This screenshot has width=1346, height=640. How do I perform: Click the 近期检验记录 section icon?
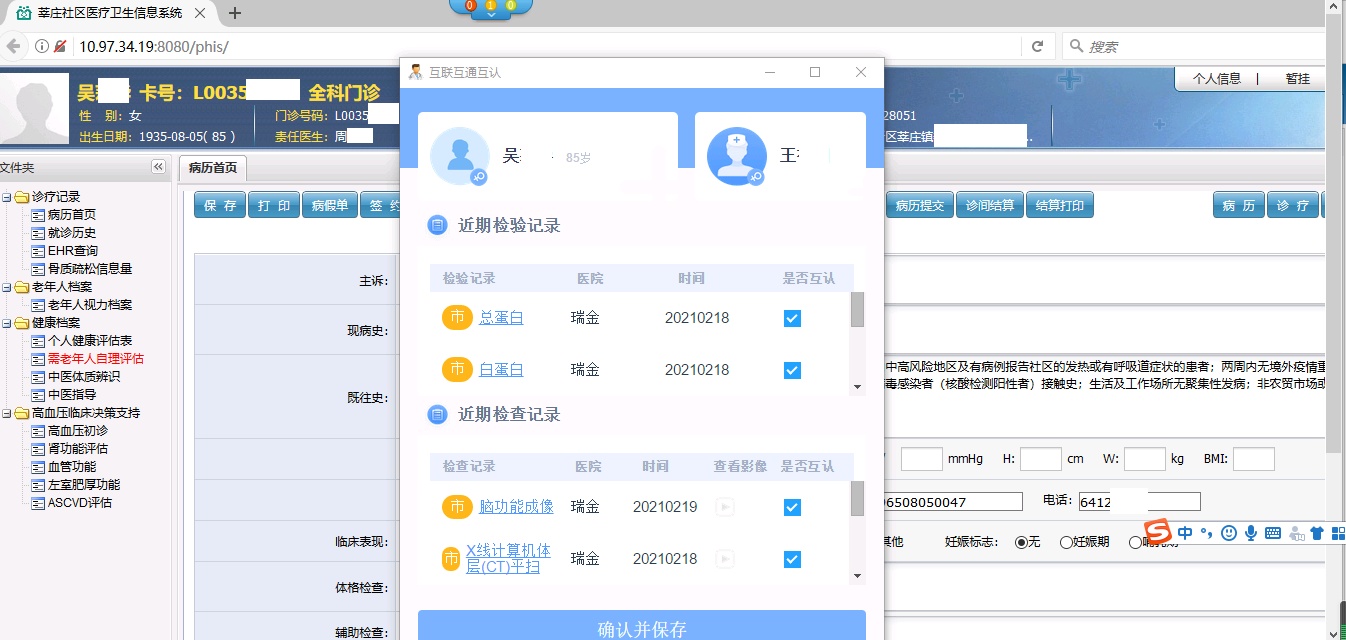pos(437,225)
